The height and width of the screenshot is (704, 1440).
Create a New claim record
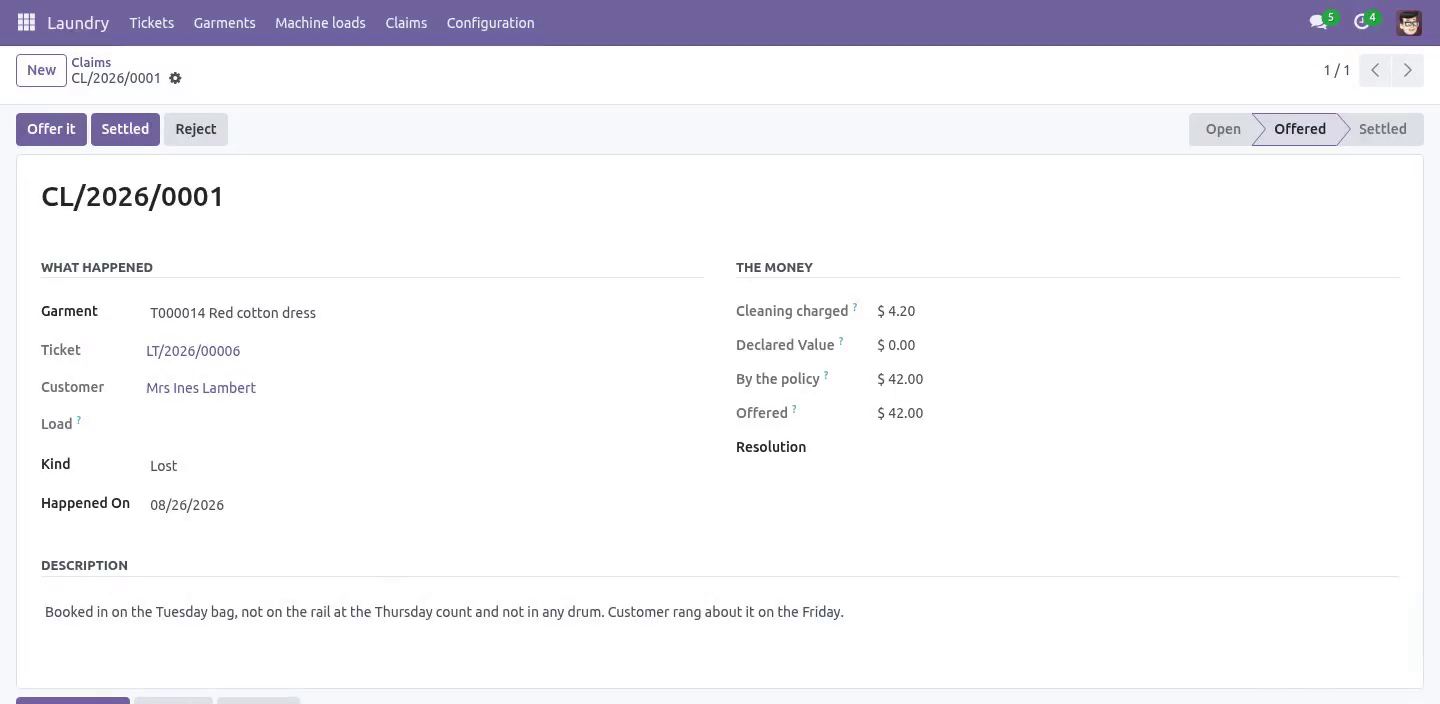click(x=41, y=70)
